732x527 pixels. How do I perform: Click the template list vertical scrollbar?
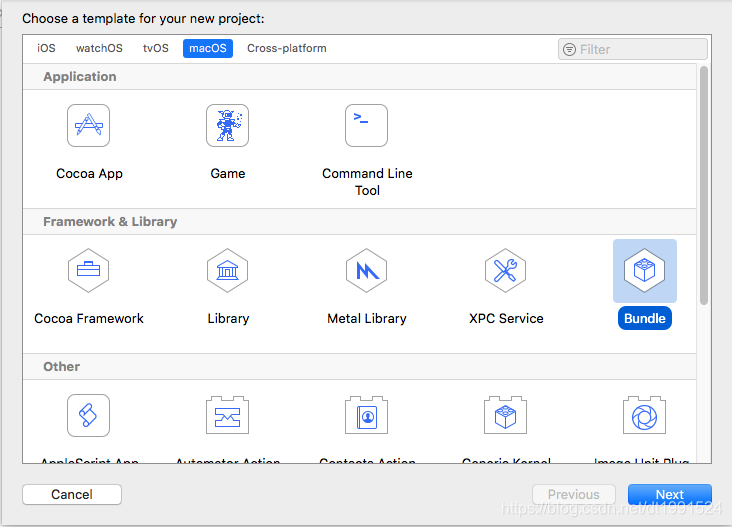click(704, 186)
